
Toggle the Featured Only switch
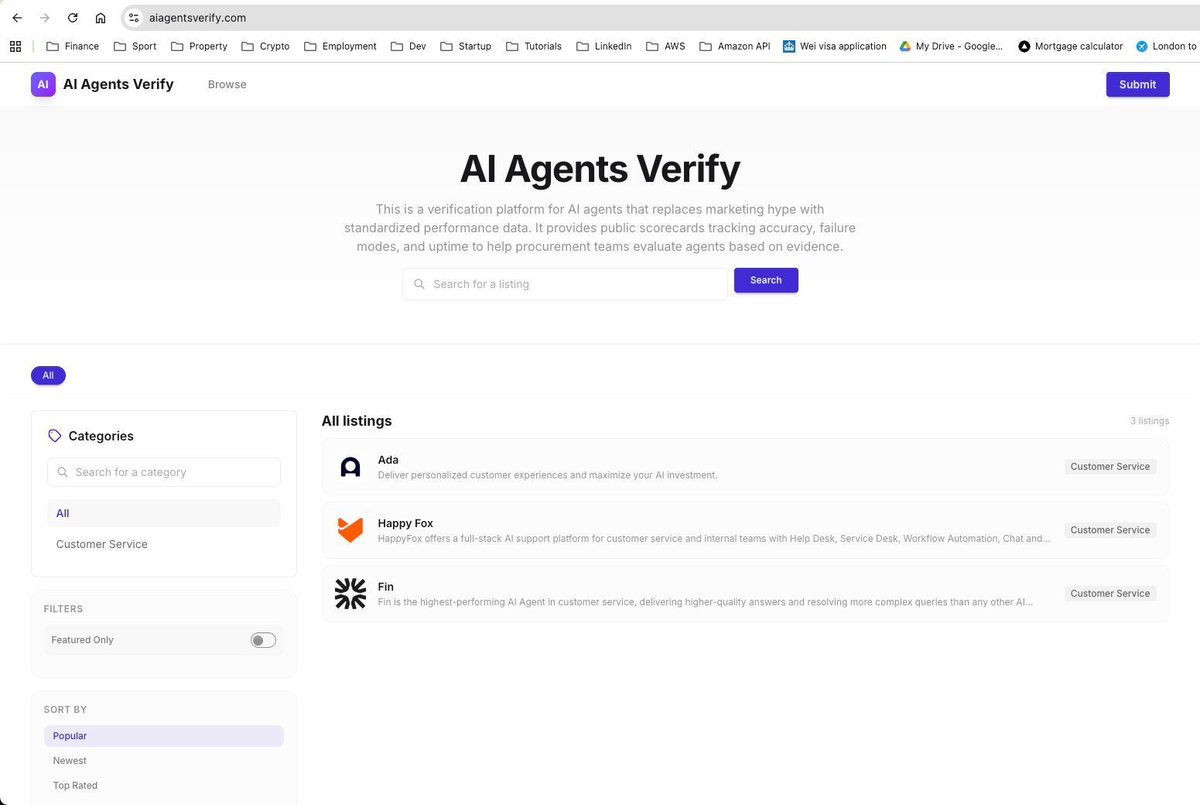[x=263, y=640]
